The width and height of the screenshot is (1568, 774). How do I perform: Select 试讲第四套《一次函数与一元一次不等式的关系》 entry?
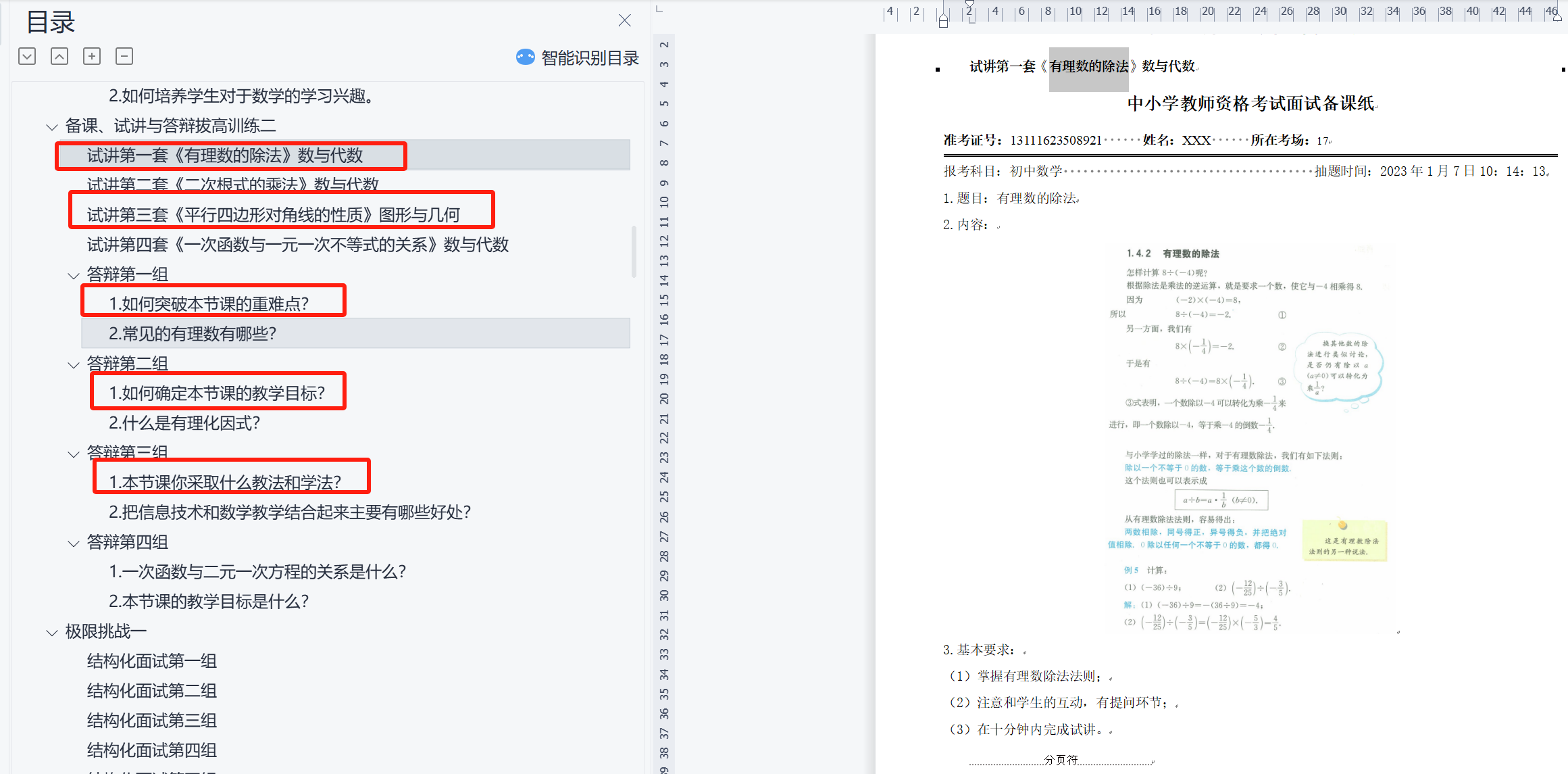297,245
